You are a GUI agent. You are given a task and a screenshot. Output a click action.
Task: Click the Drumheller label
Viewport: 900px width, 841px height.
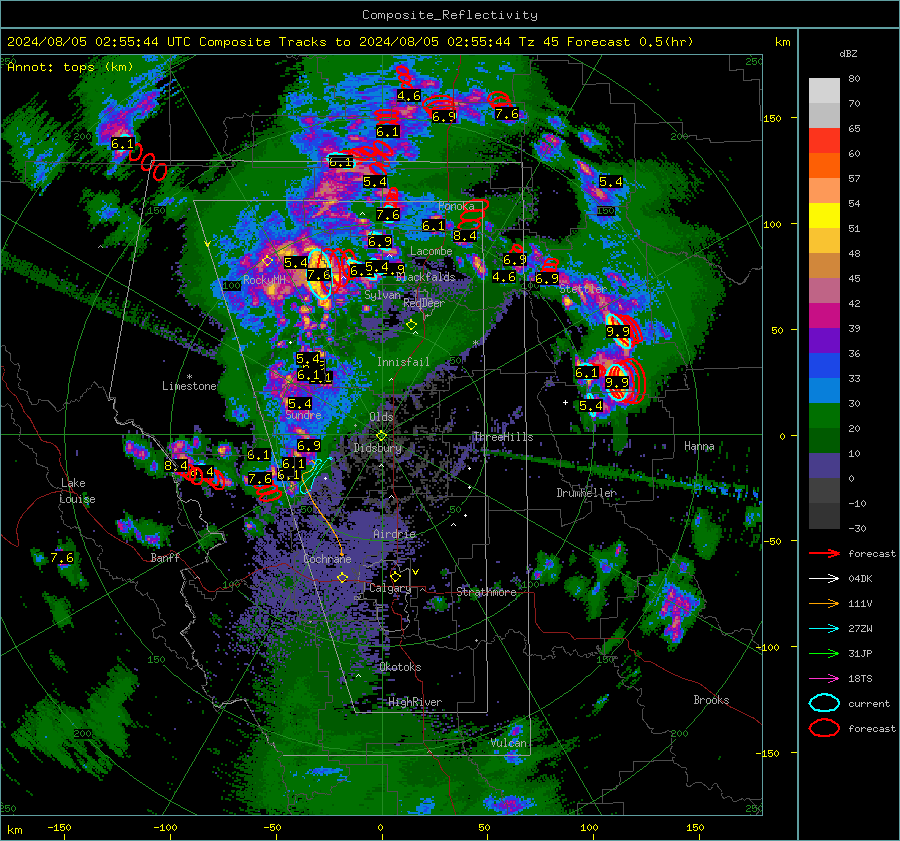(586, 493)
